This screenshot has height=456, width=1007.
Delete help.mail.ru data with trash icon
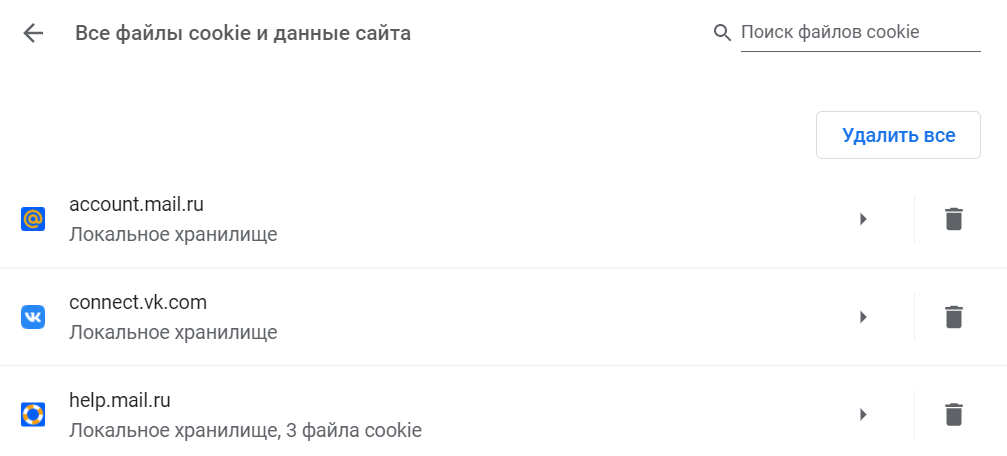tap(954, 414)
